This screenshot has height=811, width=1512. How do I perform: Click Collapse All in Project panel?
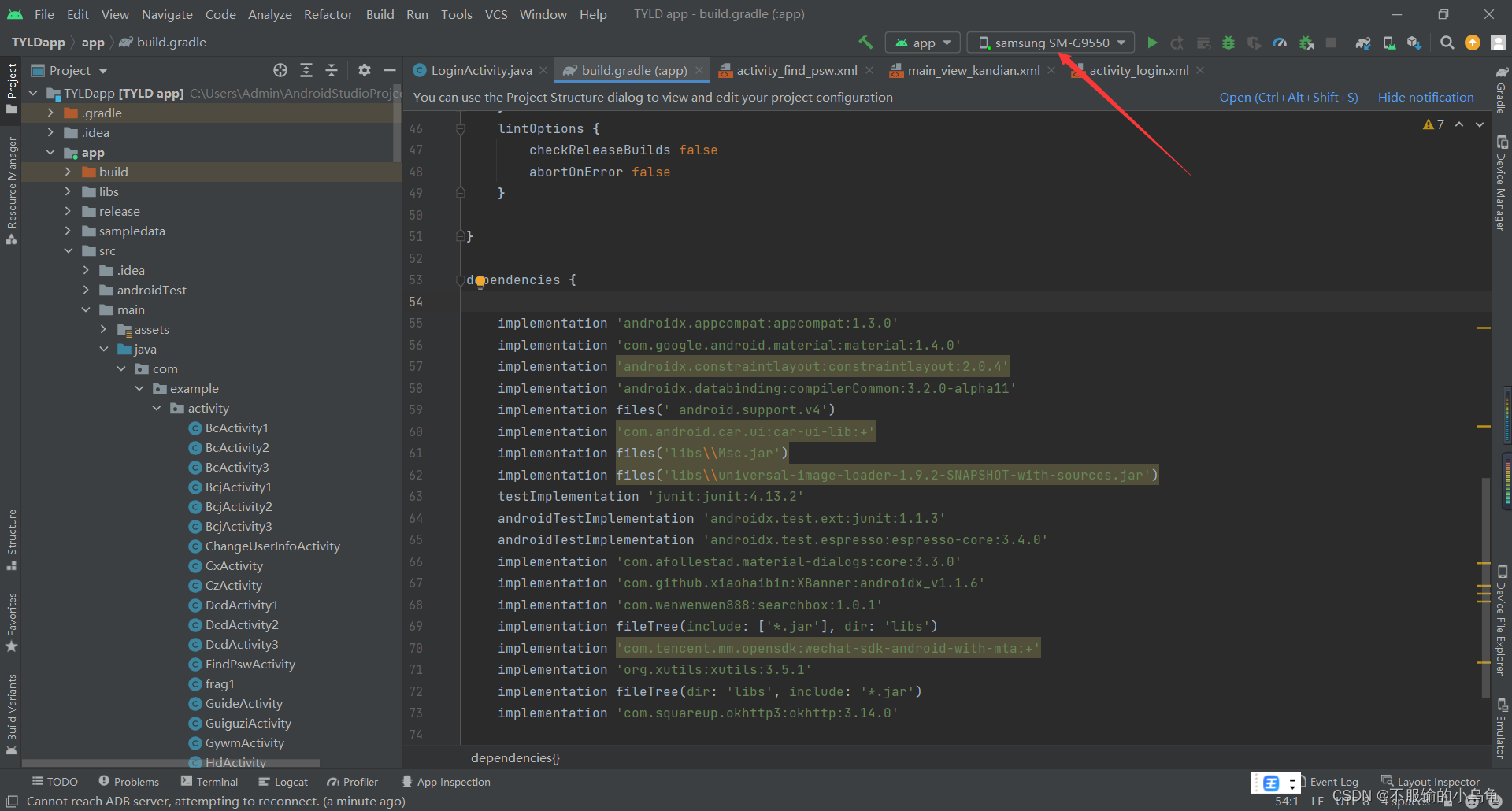point(332,70)
